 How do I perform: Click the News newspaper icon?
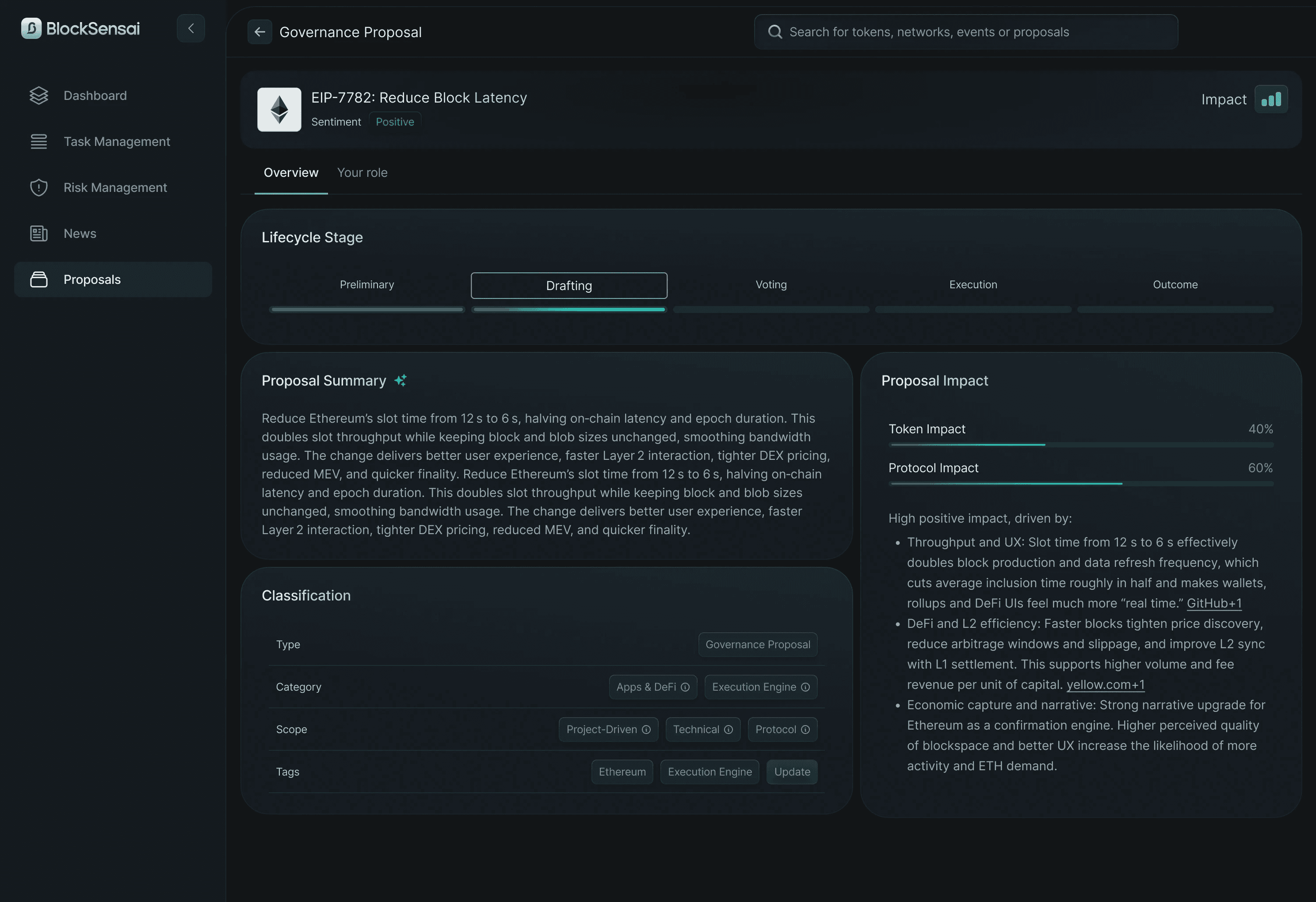click(38, 233)
